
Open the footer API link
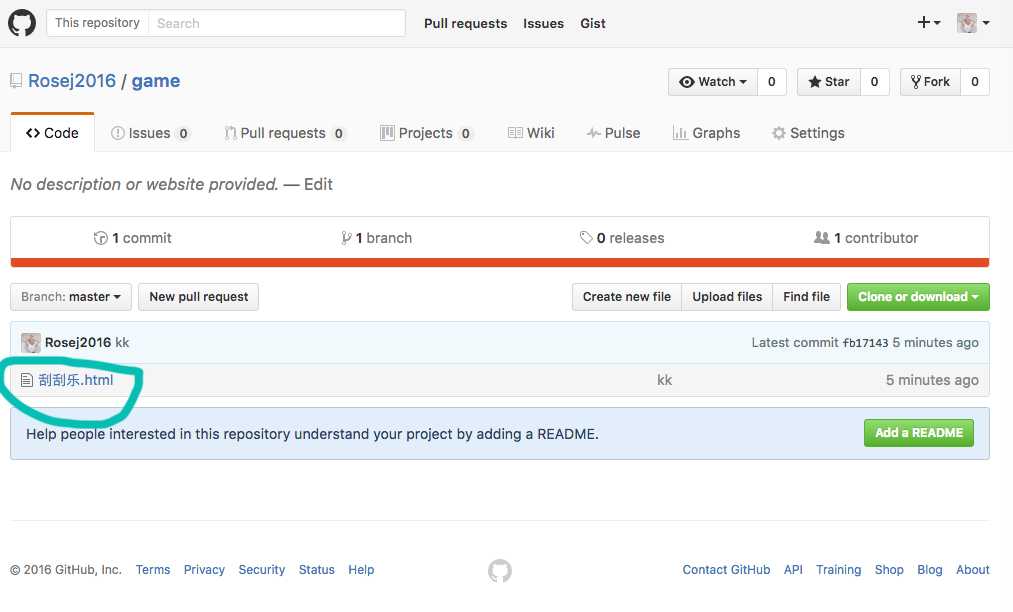click(x=793, y=569)
